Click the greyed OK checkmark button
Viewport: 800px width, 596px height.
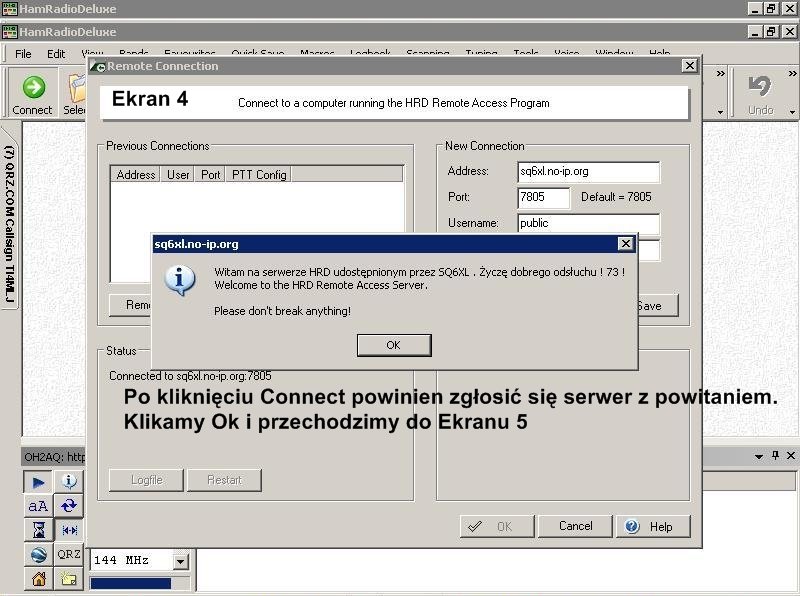tap(497, 526)
